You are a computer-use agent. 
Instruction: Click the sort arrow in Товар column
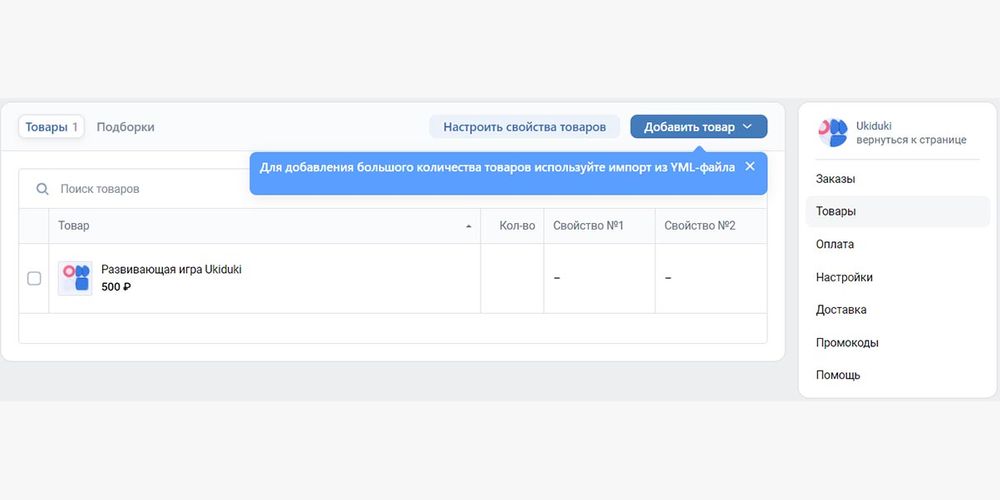469,227
